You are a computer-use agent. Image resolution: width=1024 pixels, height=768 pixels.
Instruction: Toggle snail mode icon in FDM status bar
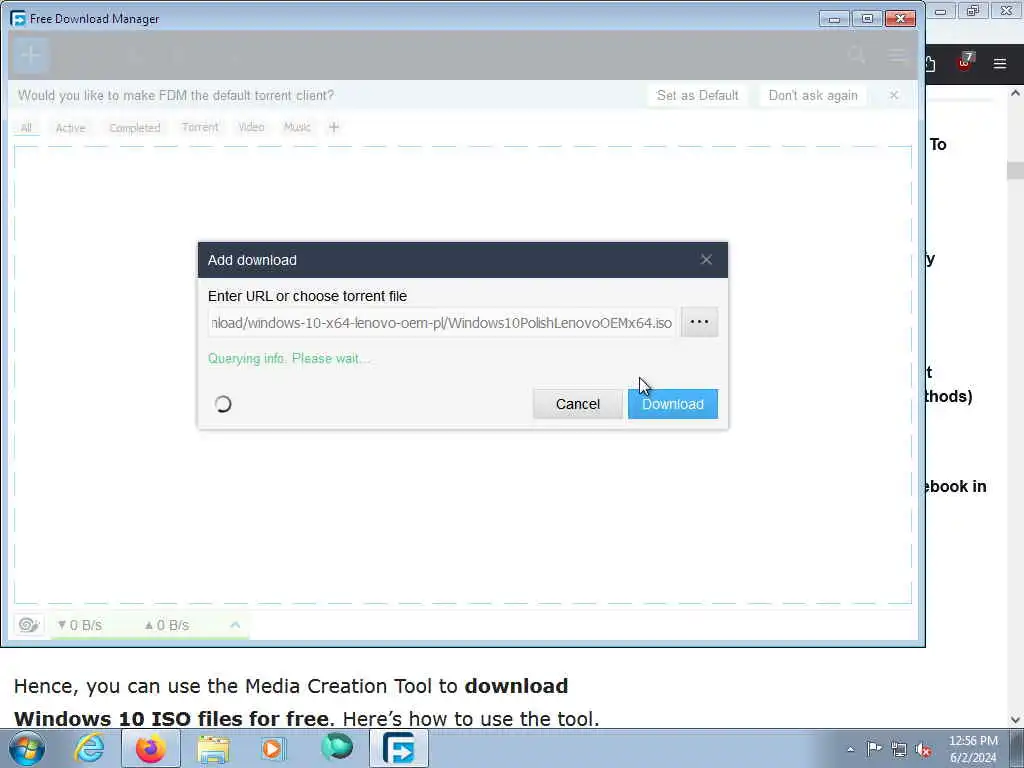[x=29, y=625]
